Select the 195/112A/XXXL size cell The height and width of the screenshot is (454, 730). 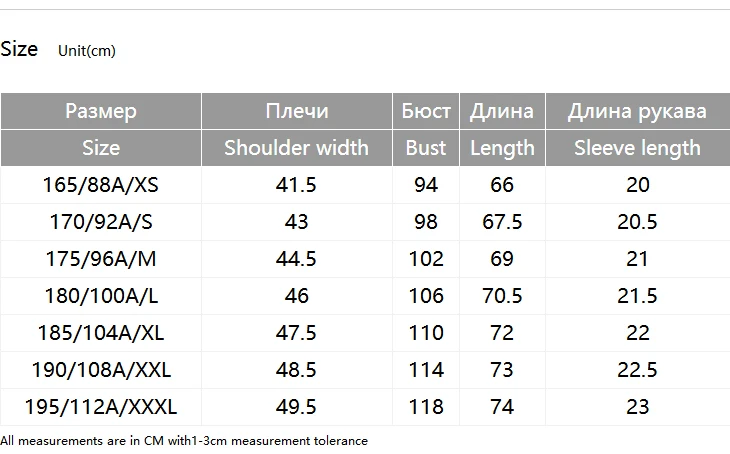pos(101,407)
